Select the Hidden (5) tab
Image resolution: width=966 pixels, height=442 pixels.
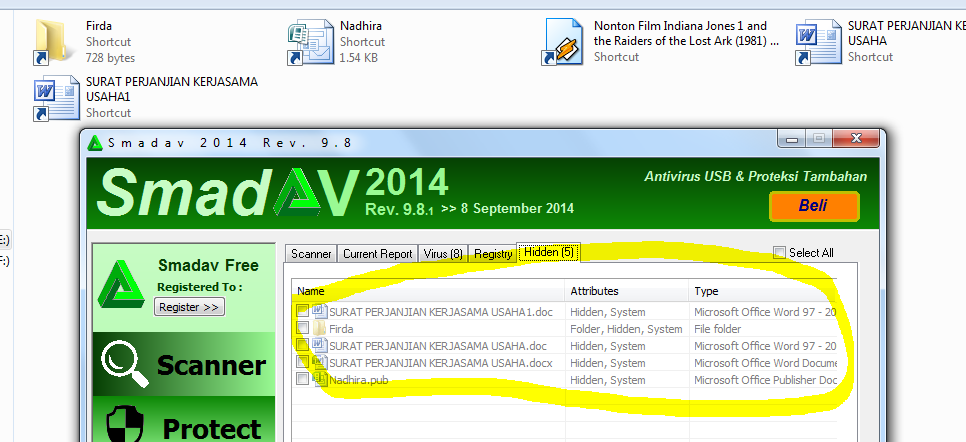(548, 253)
